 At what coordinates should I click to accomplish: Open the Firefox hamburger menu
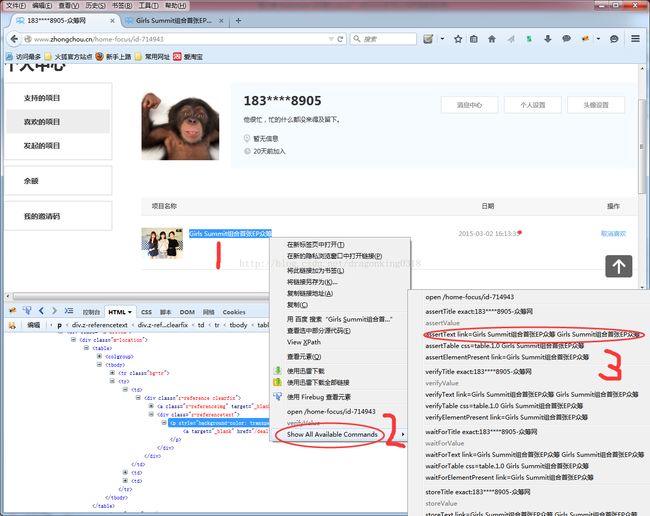pyautogui.click(x=635, y=39)
